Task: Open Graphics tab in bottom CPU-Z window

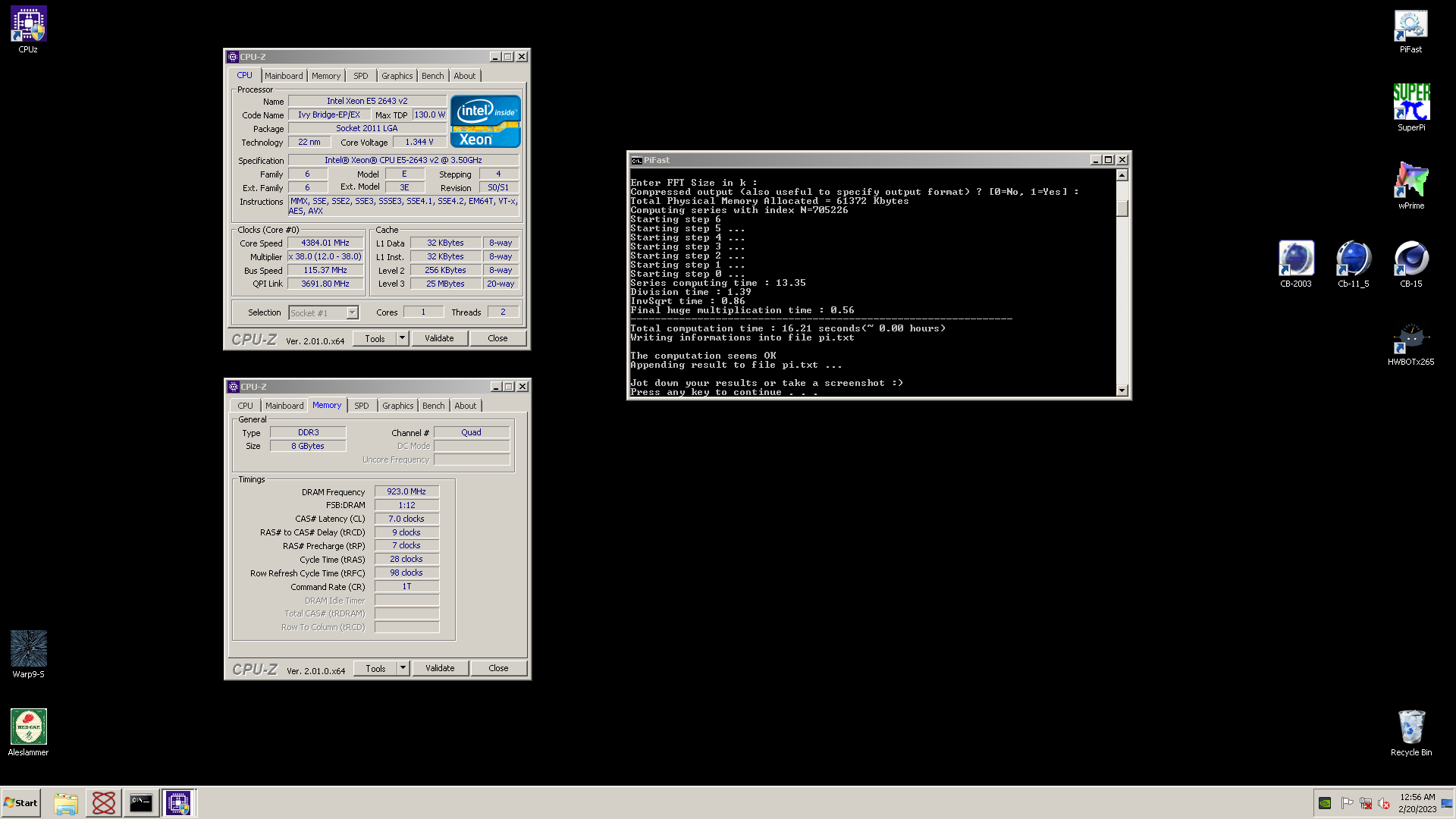Action: coord(398,406)
